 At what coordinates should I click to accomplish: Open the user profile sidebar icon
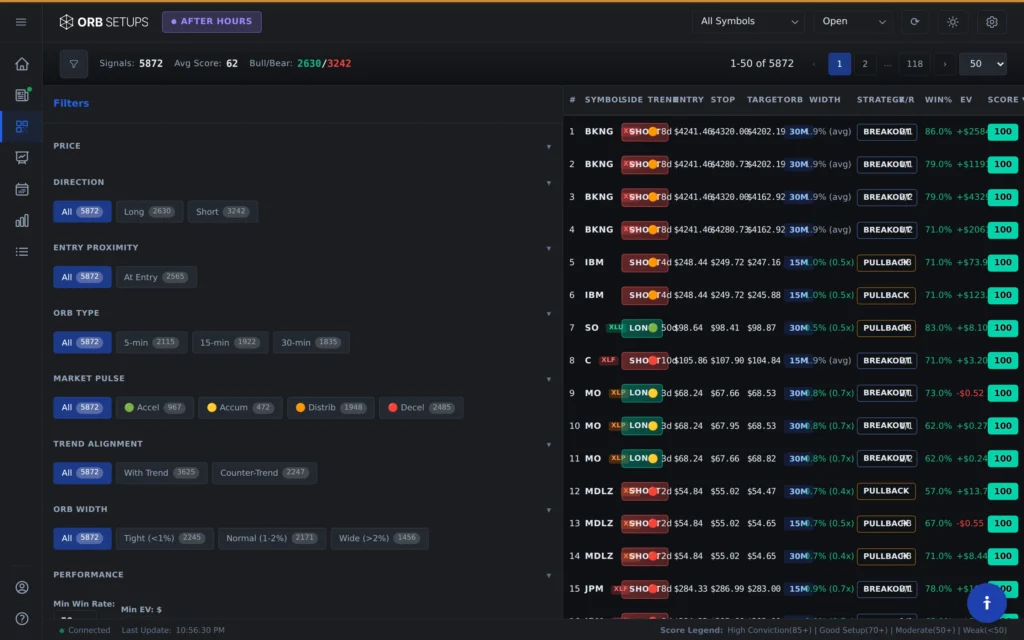pos(22,587)
